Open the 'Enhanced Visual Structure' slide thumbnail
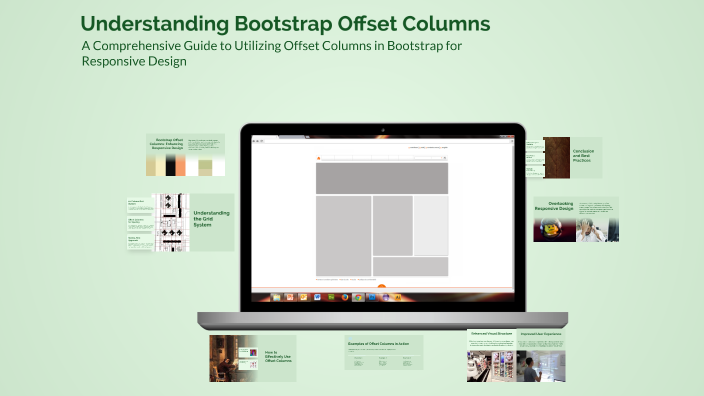Viewport: 704px width, 396px height. point(492,356)
